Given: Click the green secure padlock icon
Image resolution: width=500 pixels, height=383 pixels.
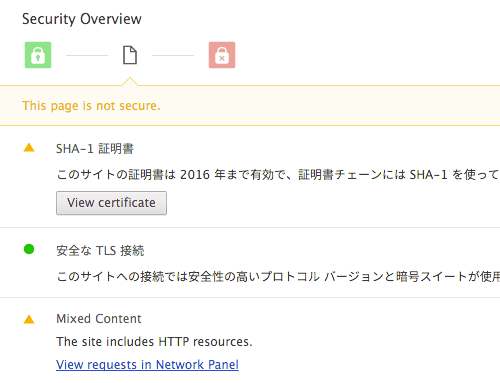Looking at the screenshot, I should coord(38,55).
